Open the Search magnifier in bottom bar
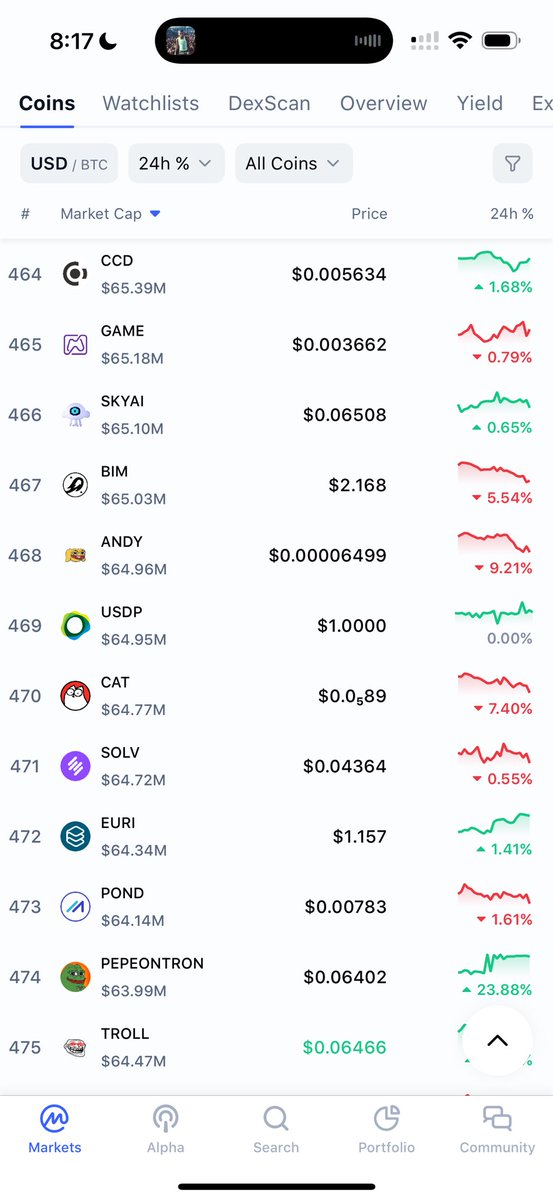Viewport: 553px width, 1200px height. click(x=276, y=1129)
